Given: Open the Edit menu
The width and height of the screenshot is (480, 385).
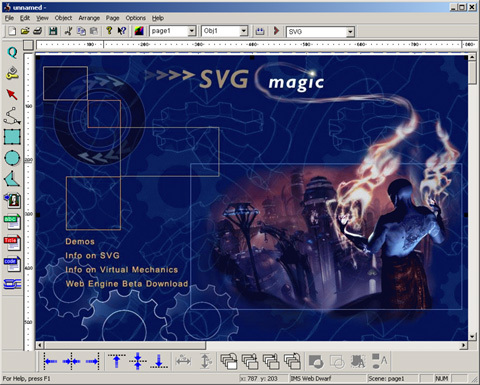Looking at the screenshot, I should point(25,18).
